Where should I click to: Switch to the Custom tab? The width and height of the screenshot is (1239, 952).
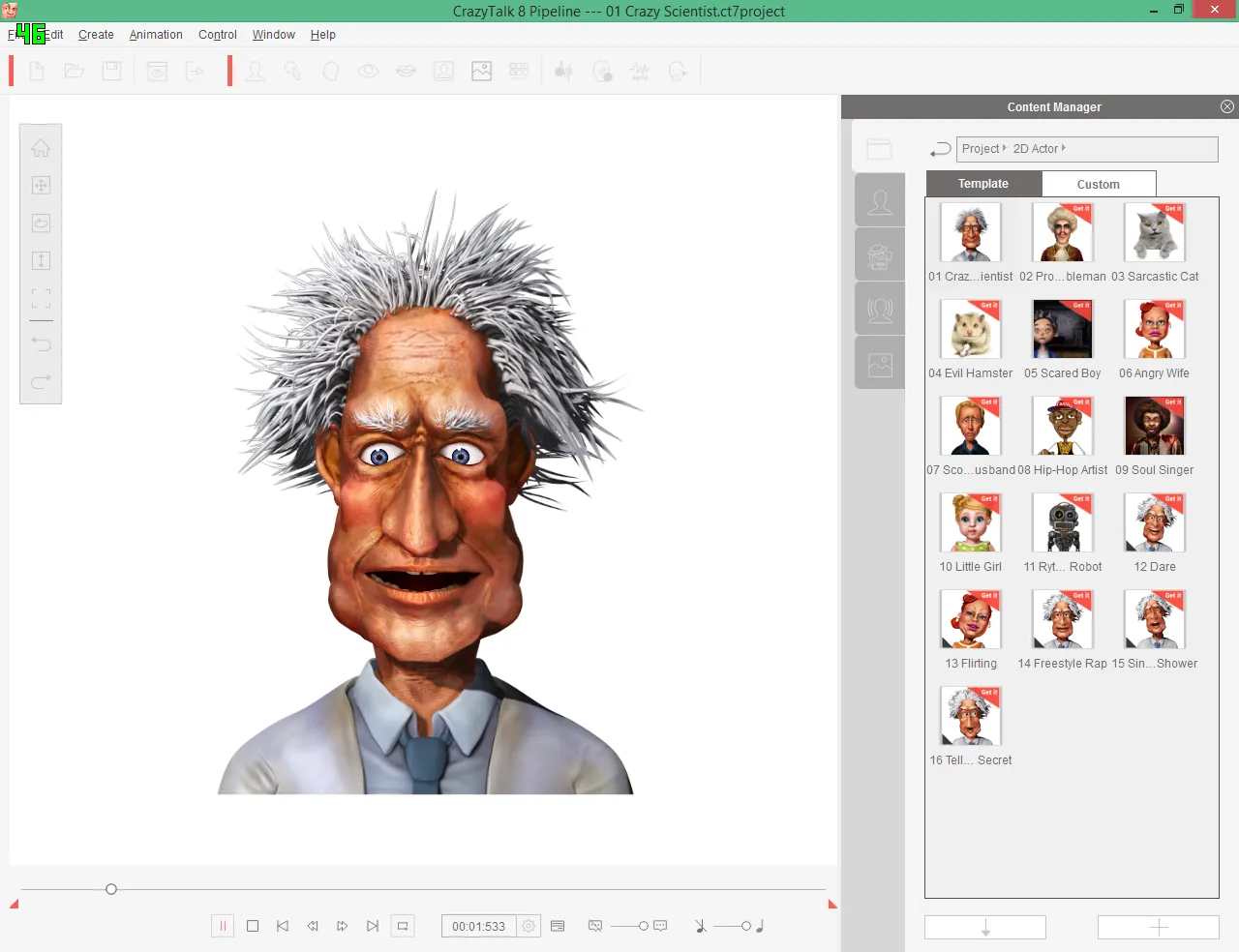click(1099, 184)
